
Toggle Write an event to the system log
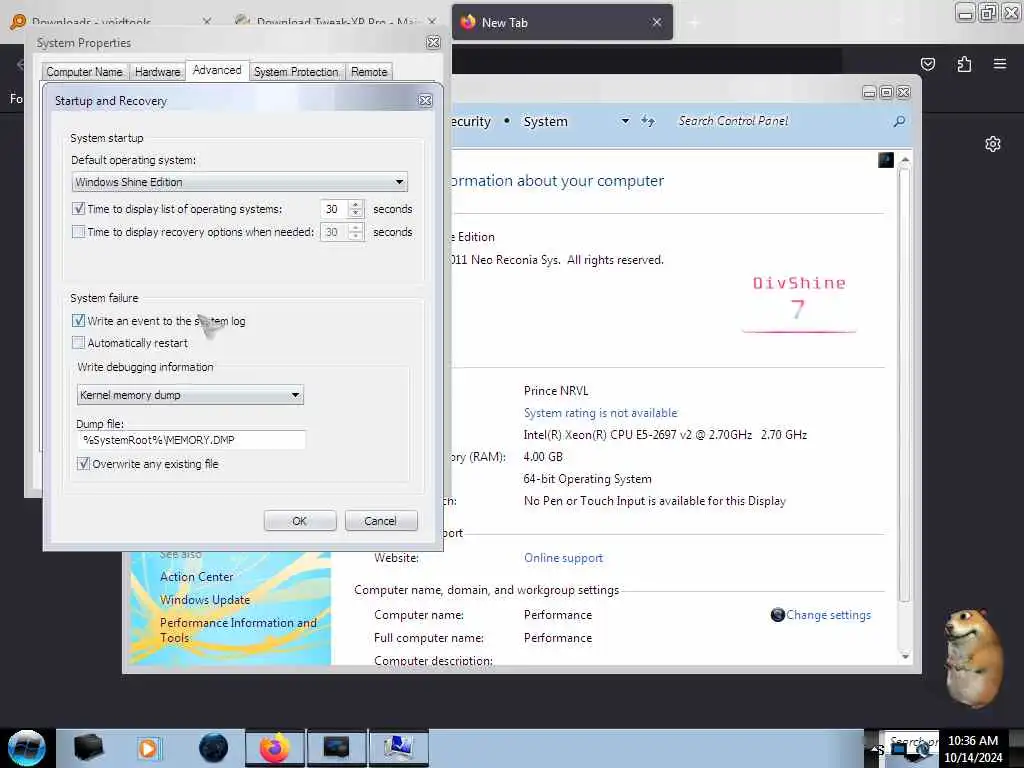78,321
